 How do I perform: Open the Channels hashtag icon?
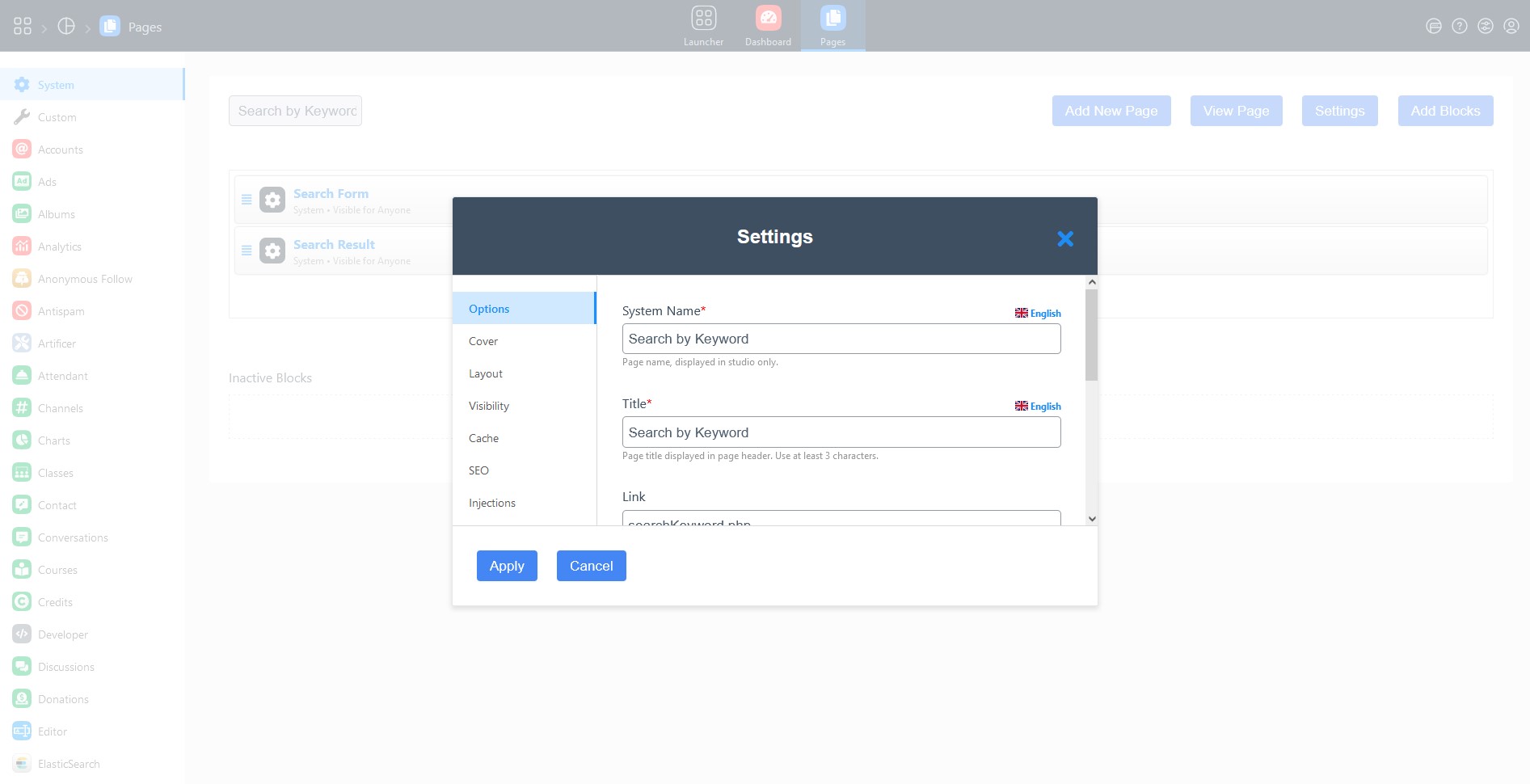(22, 408)
